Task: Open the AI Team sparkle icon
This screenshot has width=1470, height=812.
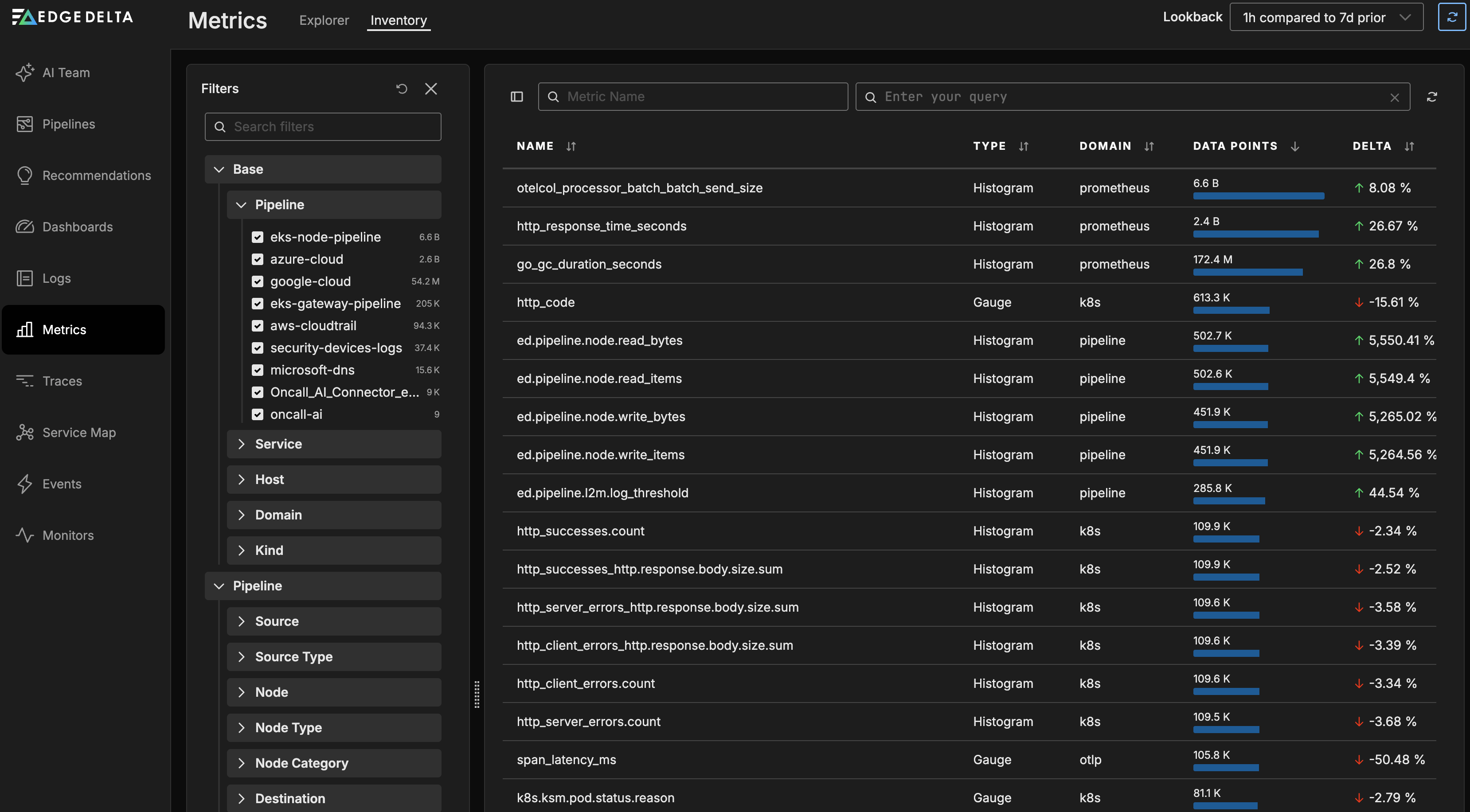Action: tap(24, 73)
